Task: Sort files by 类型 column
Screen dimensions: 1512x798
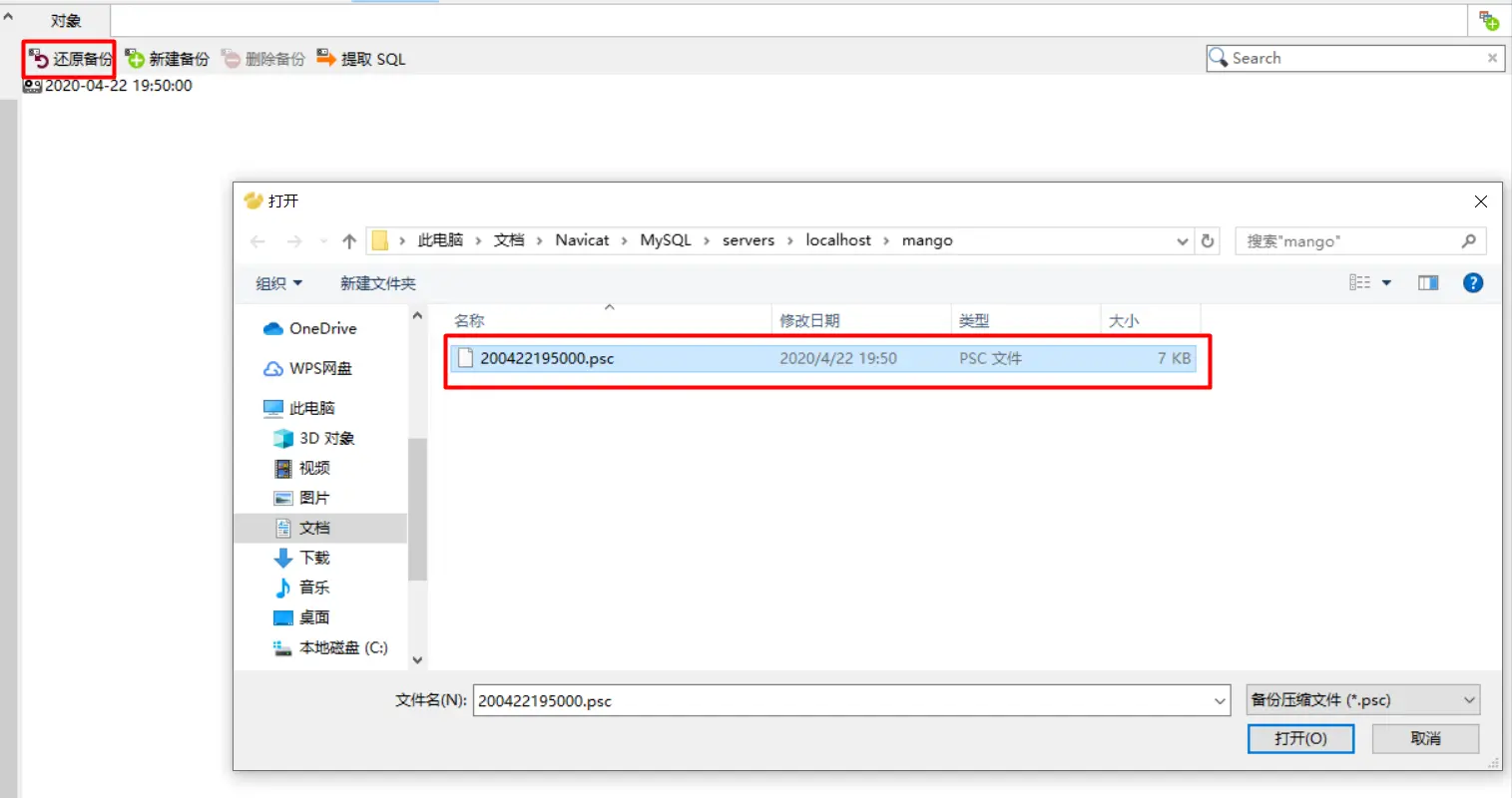Action: pos(1025,320)
